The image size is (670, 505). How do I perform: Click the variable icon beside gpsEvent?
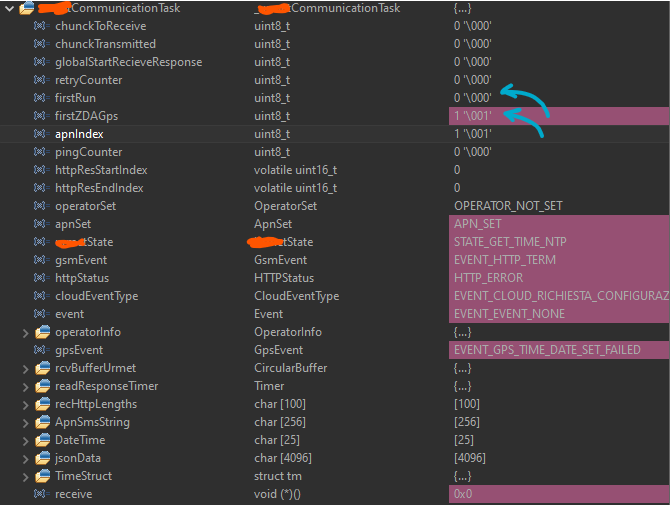pyautogui.click(x=42, y=350)
